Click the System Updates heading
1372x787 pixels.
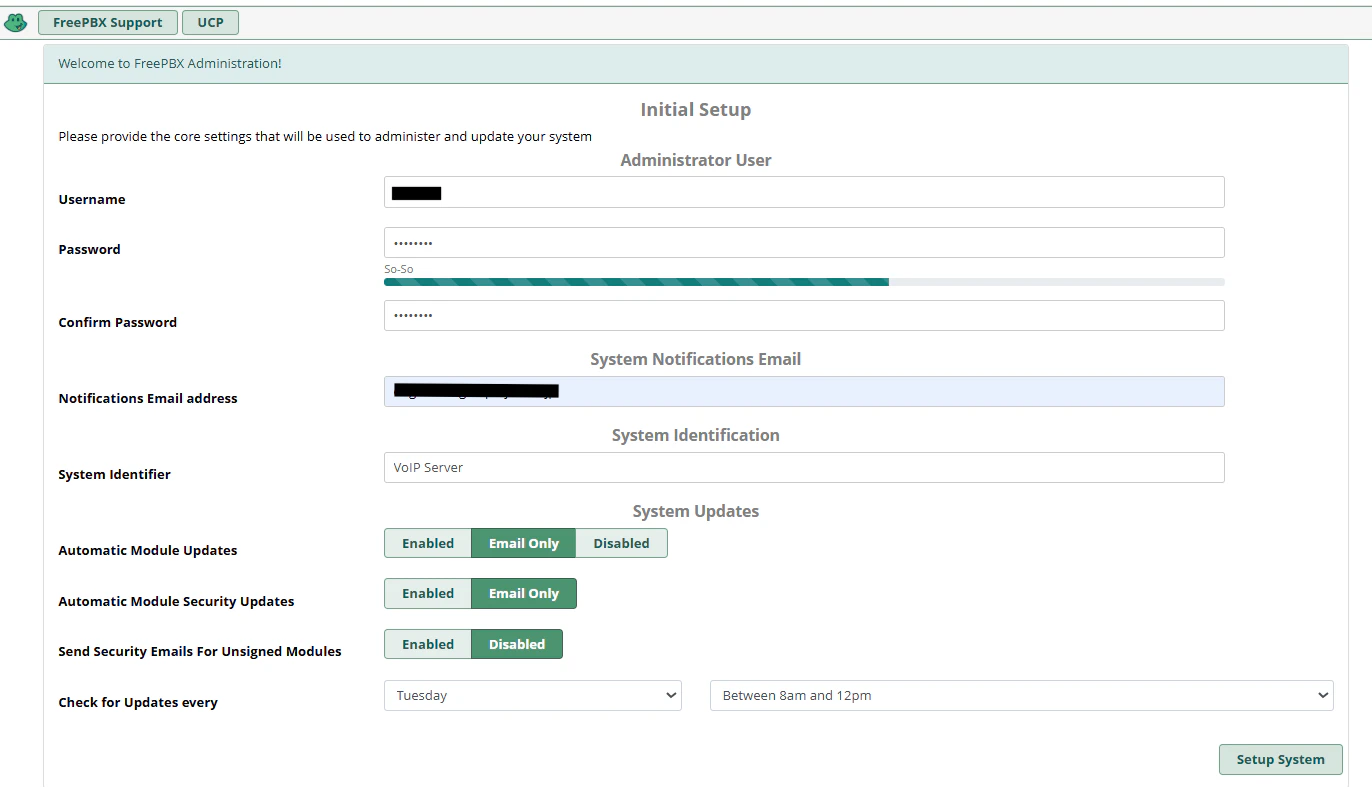(696, 511)
